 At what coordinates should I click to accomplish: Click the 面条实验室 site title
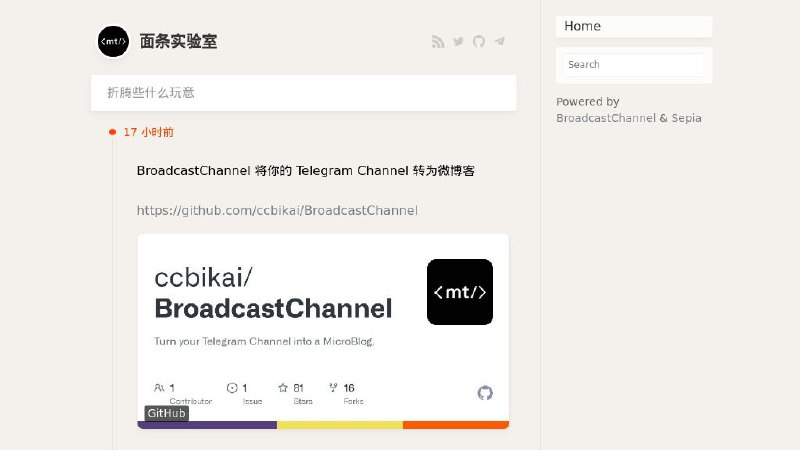tap(179, 42)
